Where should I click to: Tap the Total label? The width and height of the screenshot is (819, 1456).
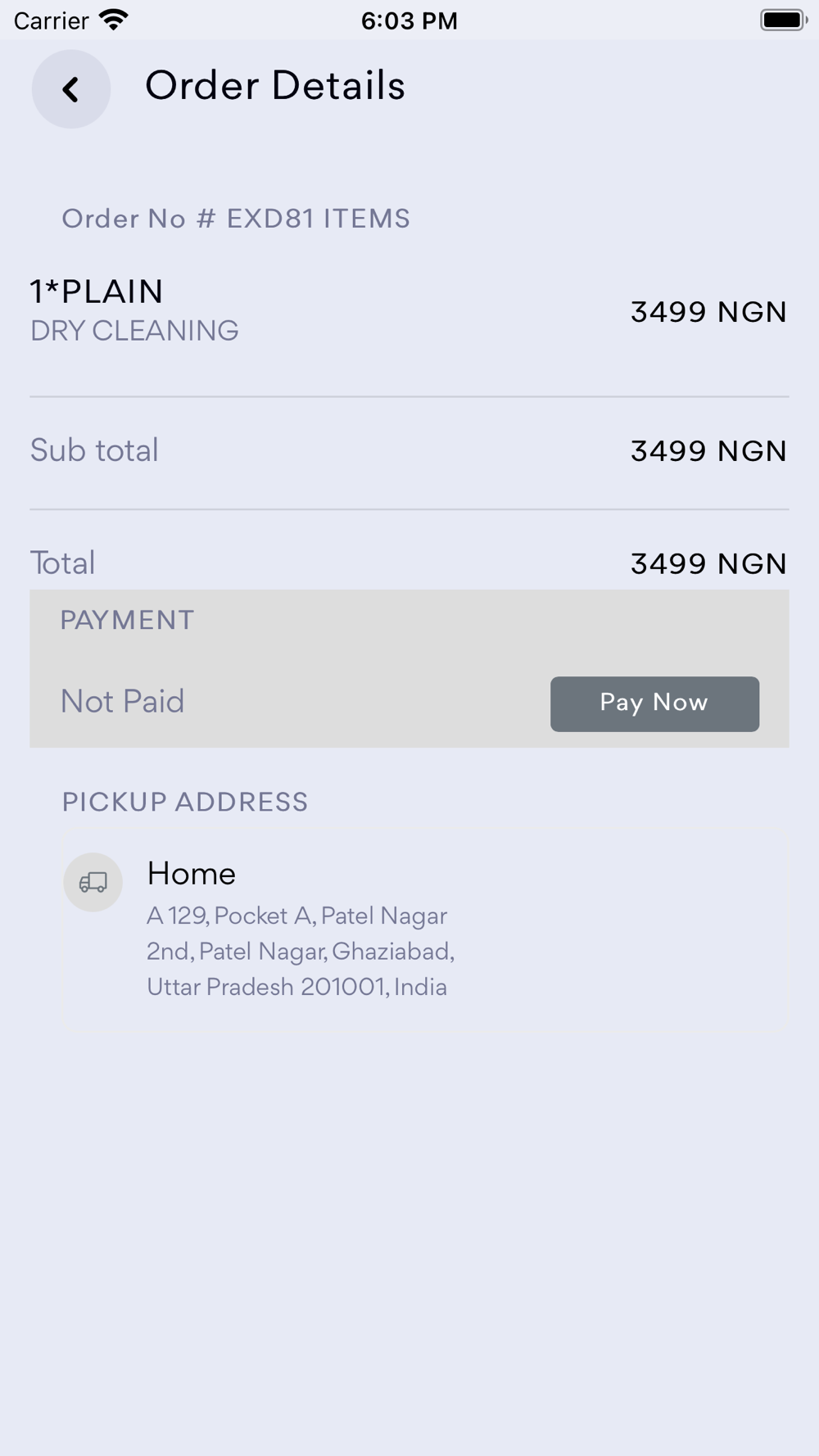point(63,563)
